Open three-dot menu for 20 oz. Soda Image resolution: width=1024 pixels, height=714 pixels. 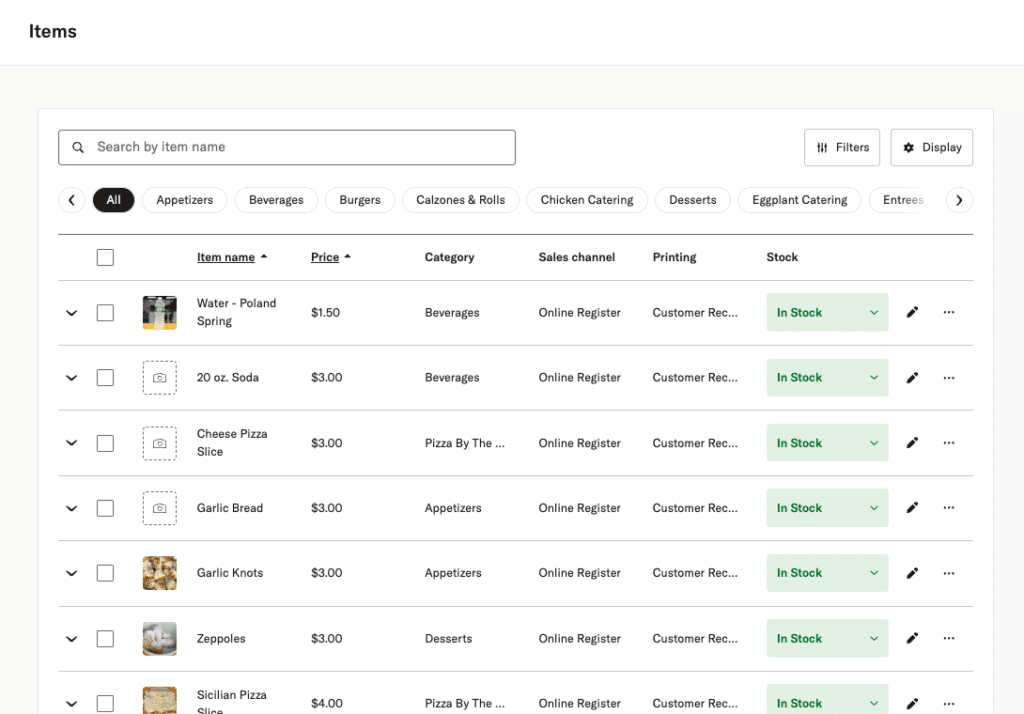click(x=949, y=378)
